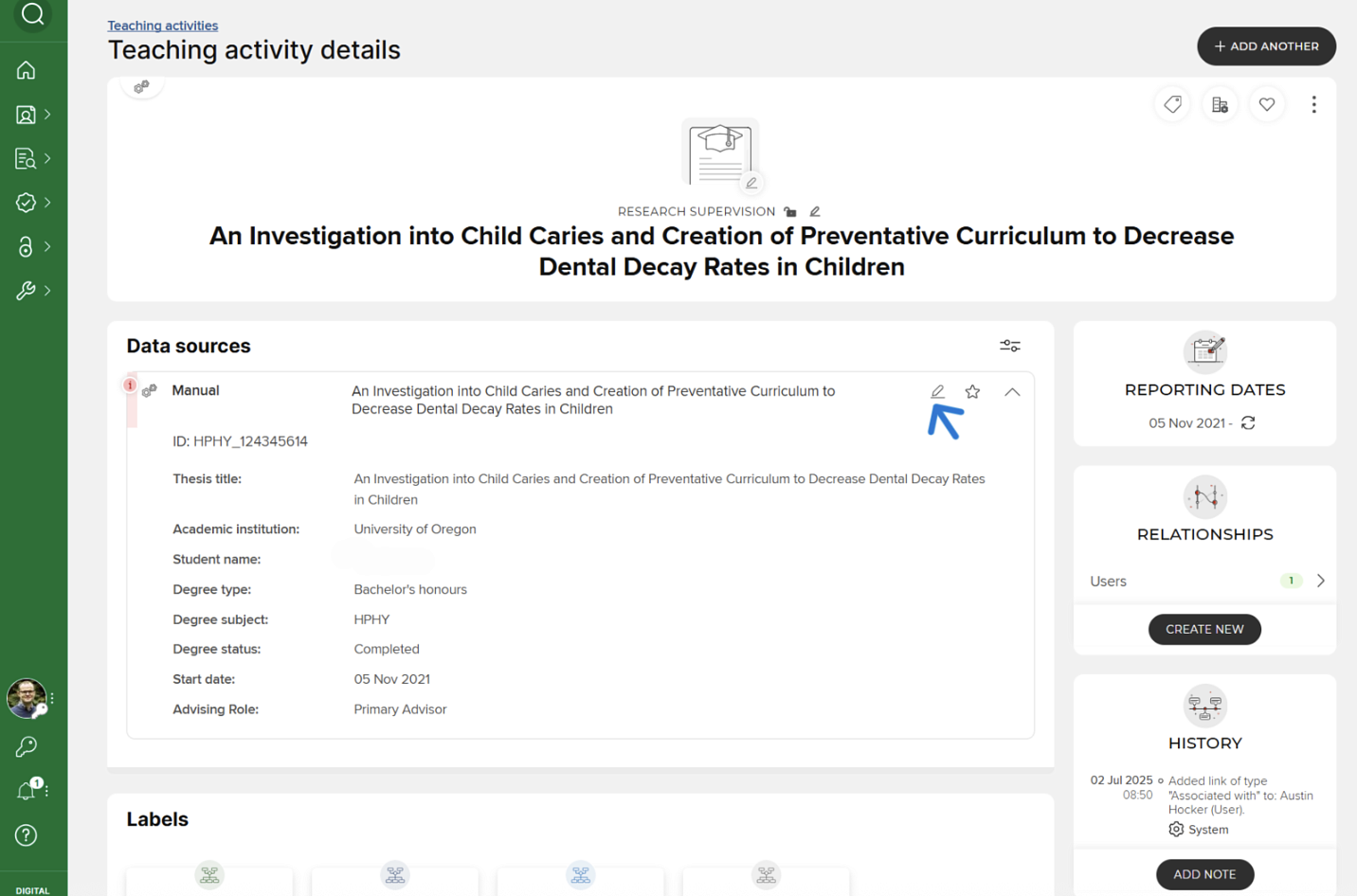1357x896 pixels.
Task: Open Data sources display settings icon
Action: click(1010, 346)
